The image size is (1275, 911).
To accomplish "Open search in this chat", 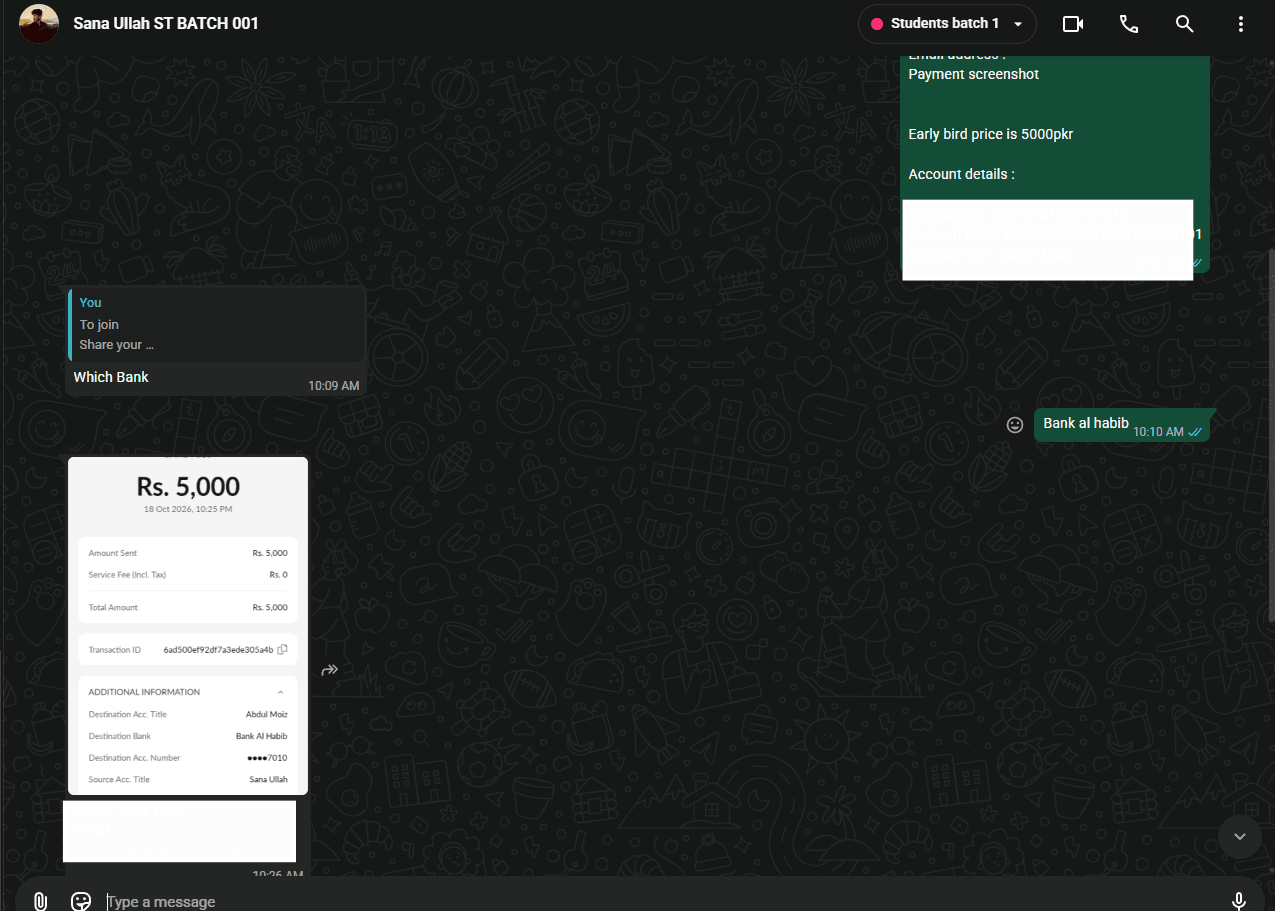I will pos(1185,24).
